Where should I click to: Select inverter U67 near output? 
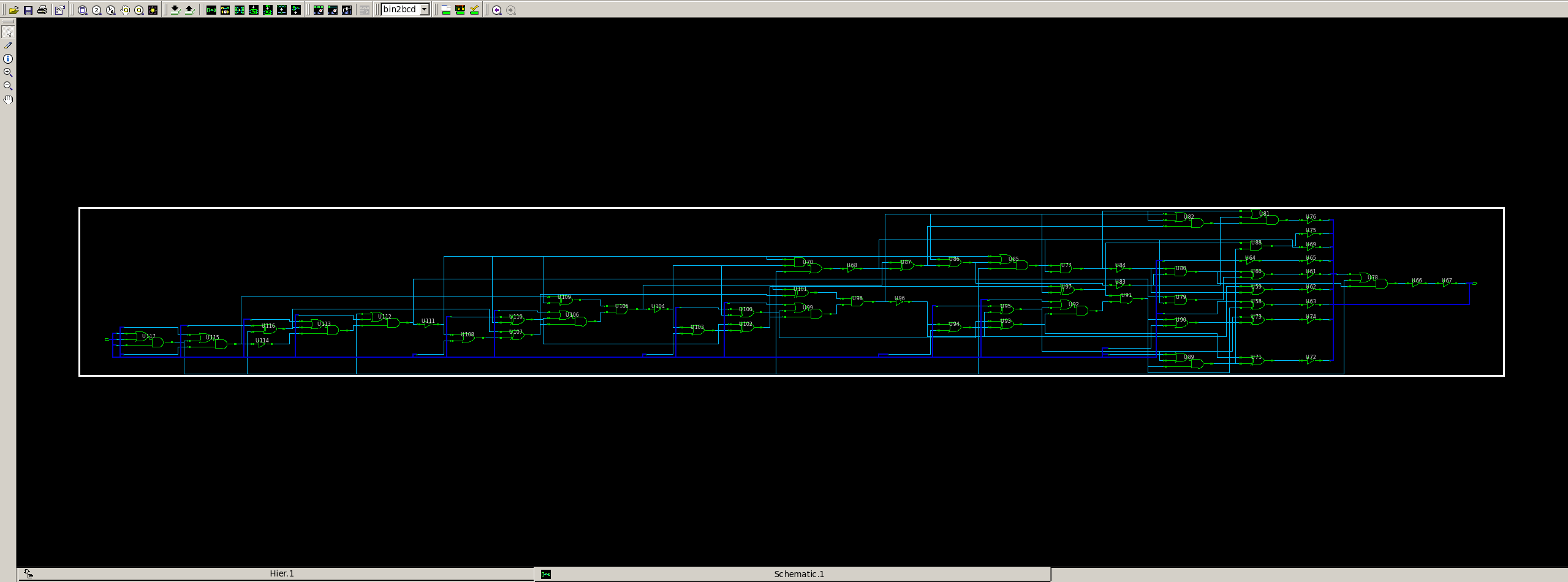click(1446, 283)
